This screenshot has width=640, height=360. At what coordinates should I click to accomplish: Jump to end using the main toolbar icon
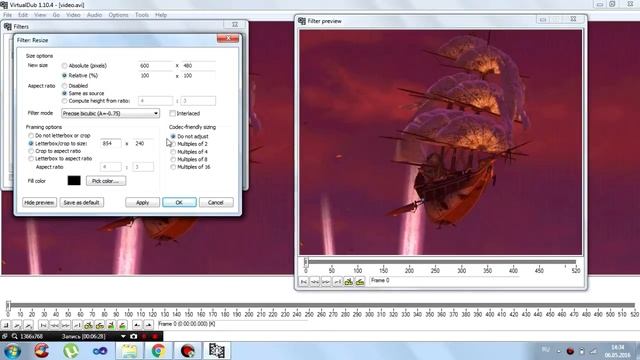pos(77,325)
